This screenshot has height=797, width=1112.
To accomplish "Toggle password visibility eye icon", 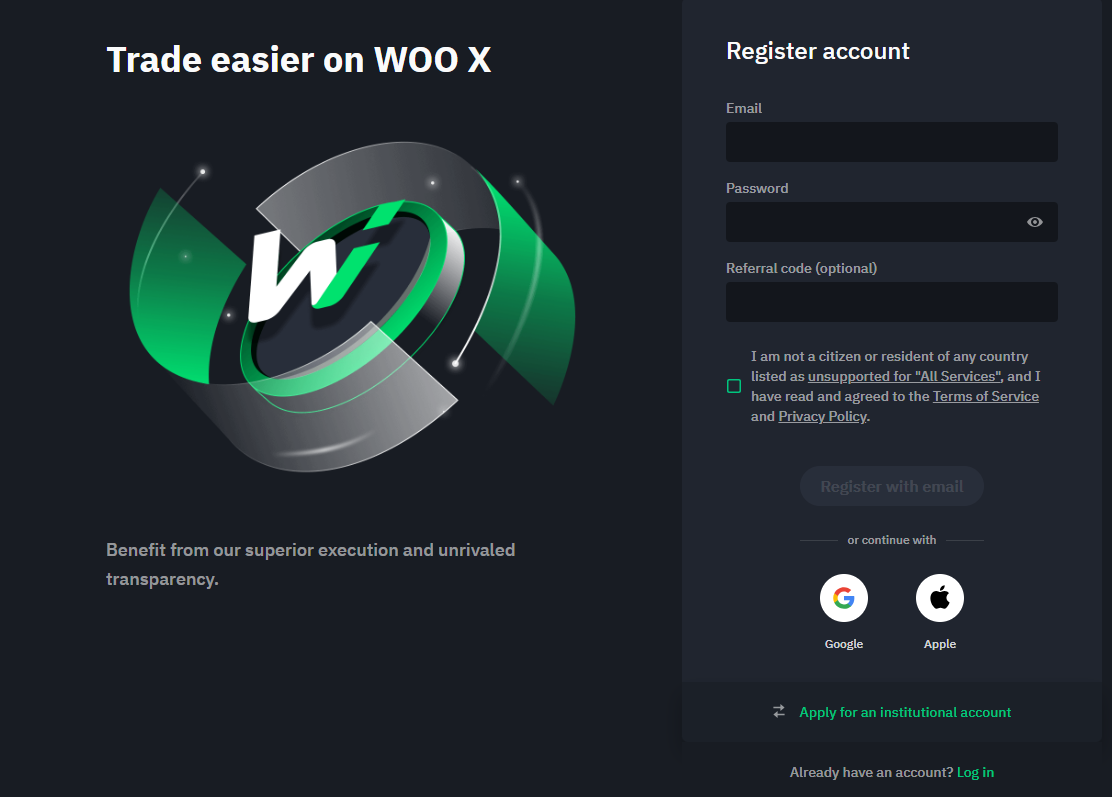I will coord(1035,222).
